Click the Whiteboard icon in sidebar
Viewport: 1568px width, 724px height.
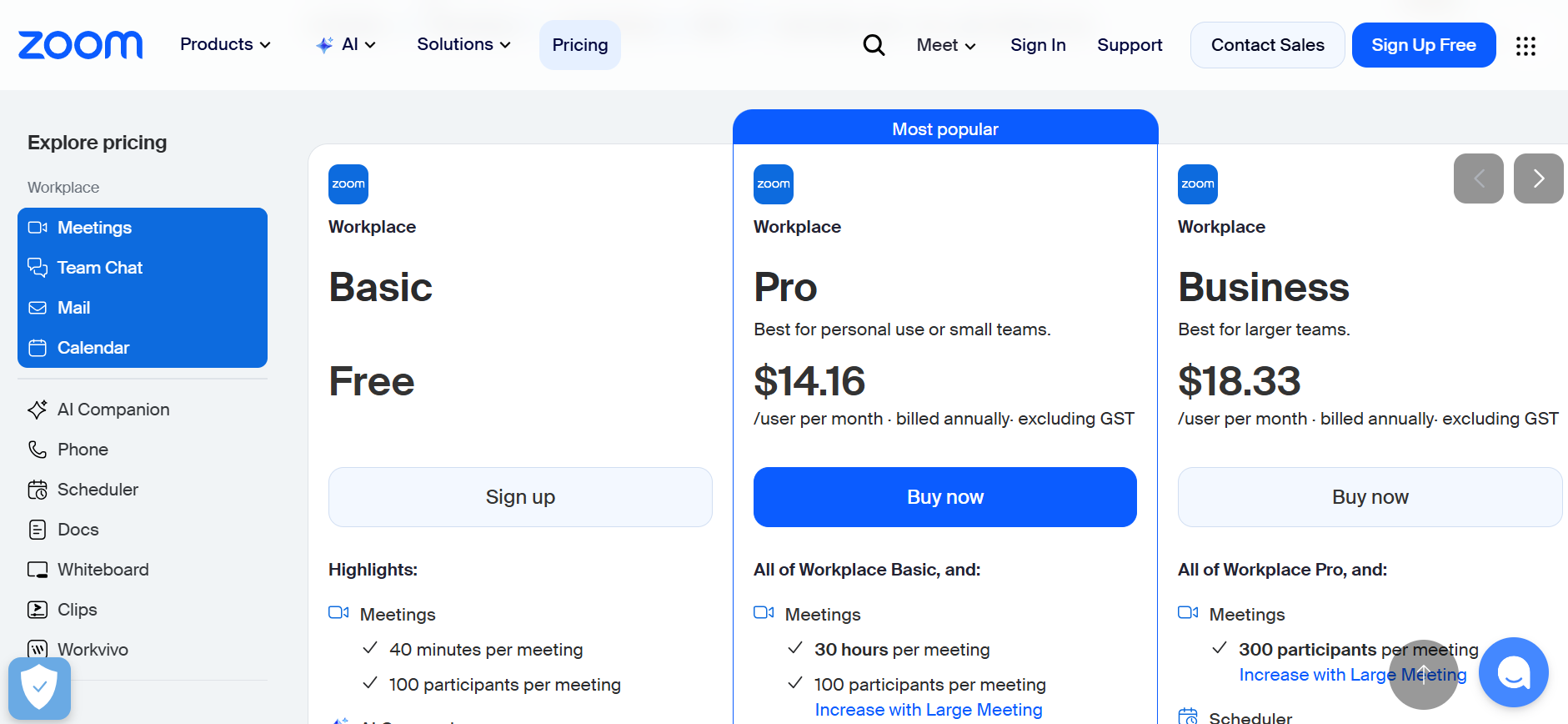click(x=38, y=570)
